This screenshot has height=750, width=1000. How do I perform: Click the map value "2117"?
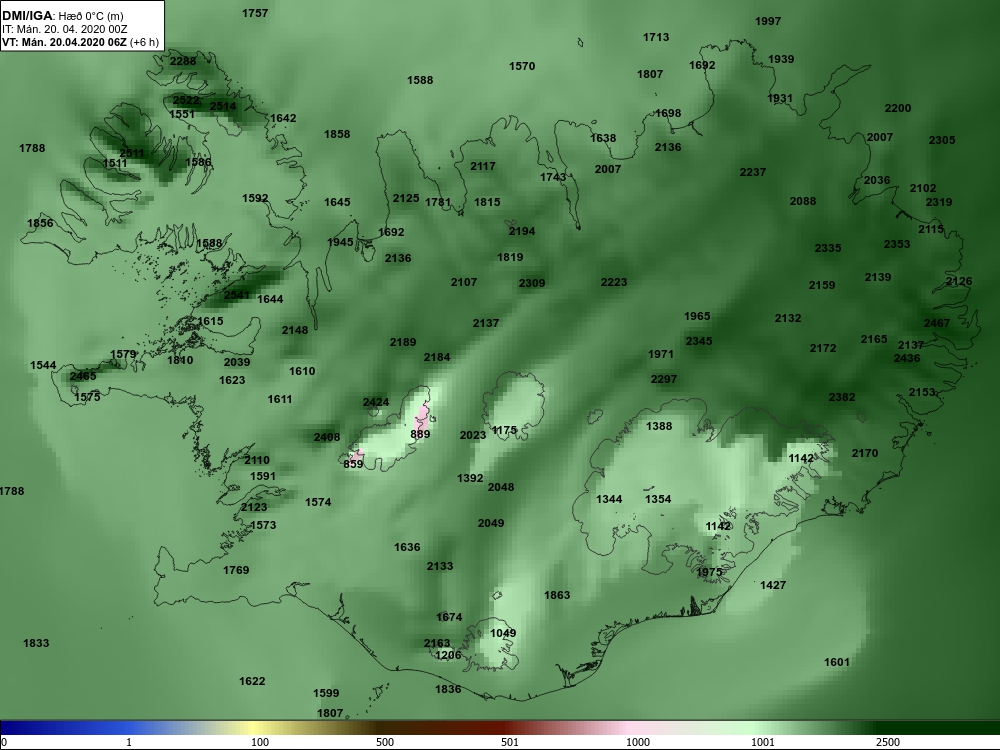coord(483,166)
